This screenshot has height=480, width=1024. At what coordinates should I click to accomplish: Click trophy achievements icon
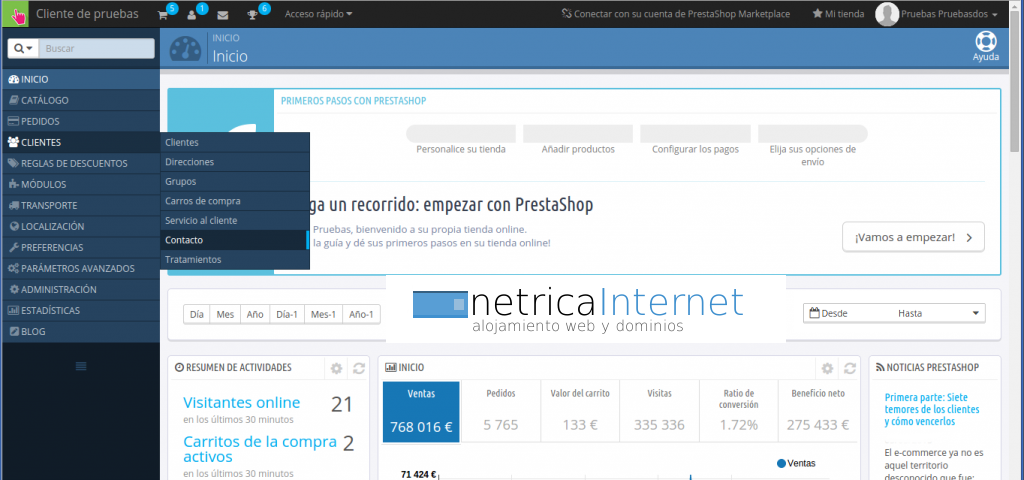(253, 15)
